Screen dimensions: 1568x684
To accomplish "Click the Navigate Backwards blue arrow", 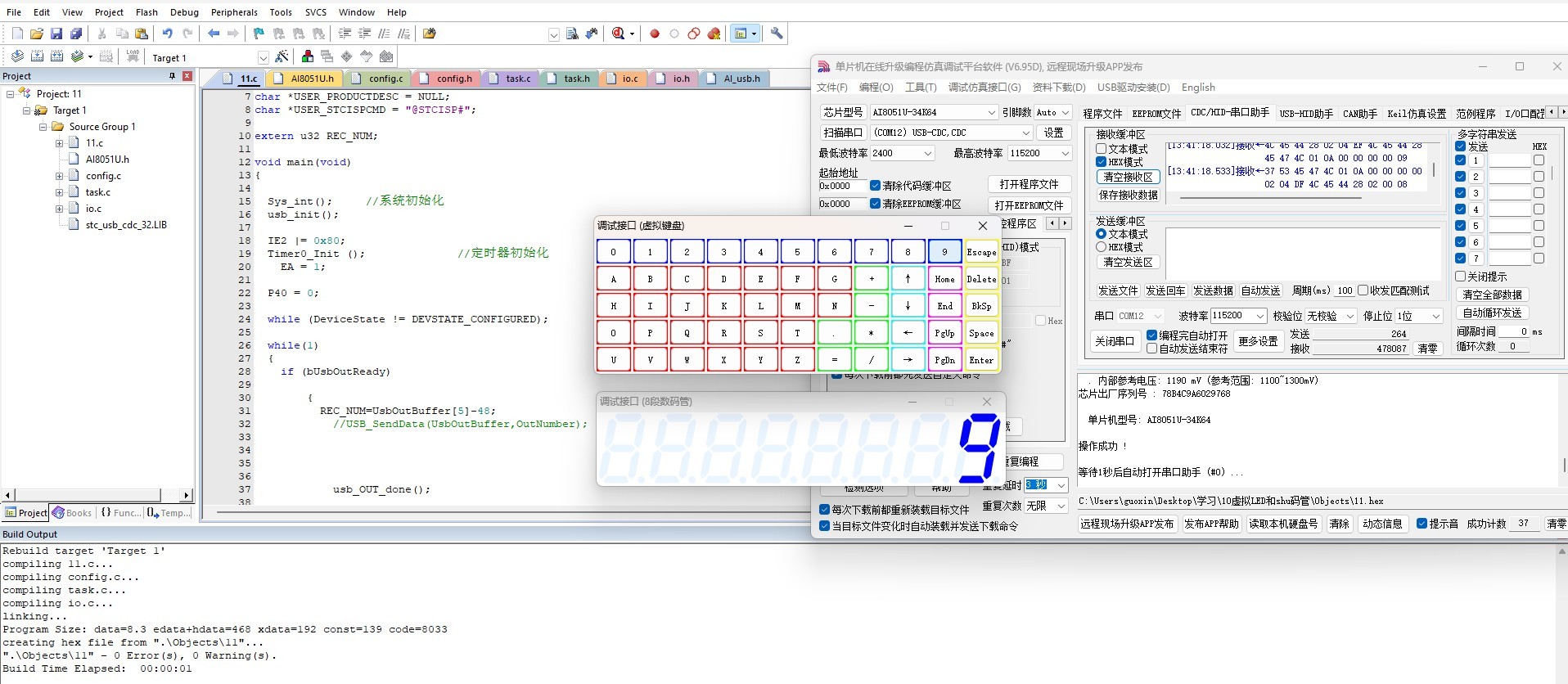I will [214, 34].
